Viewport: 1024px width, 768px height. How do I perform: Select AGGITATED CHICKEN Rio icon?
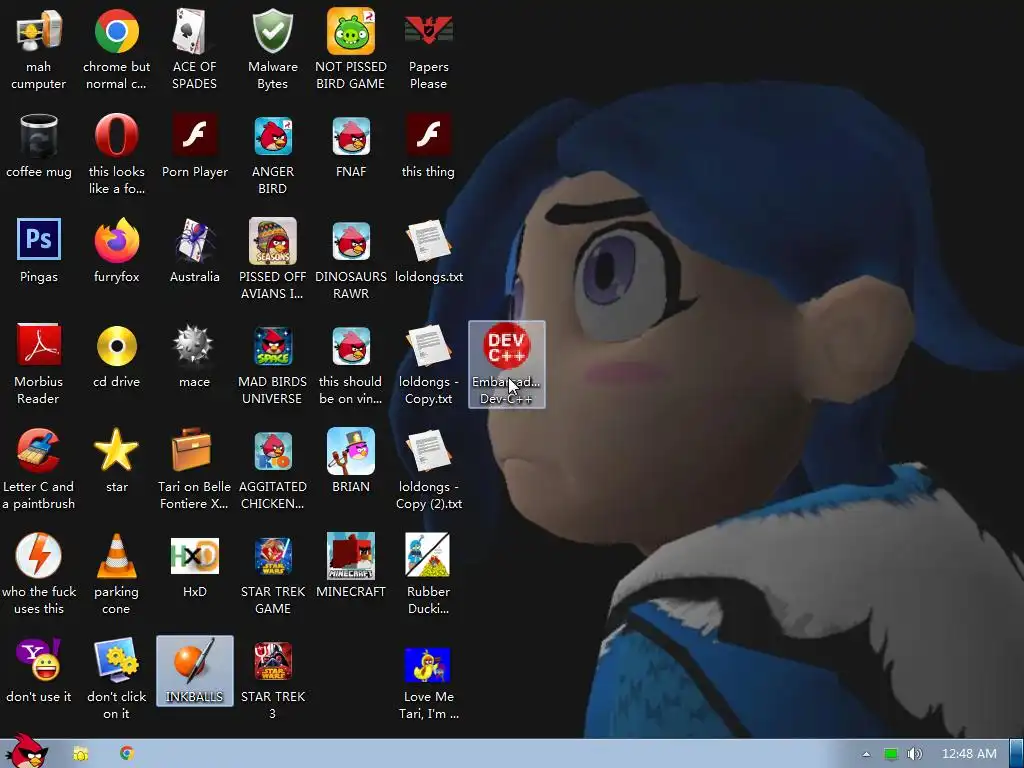pos(272,470)
